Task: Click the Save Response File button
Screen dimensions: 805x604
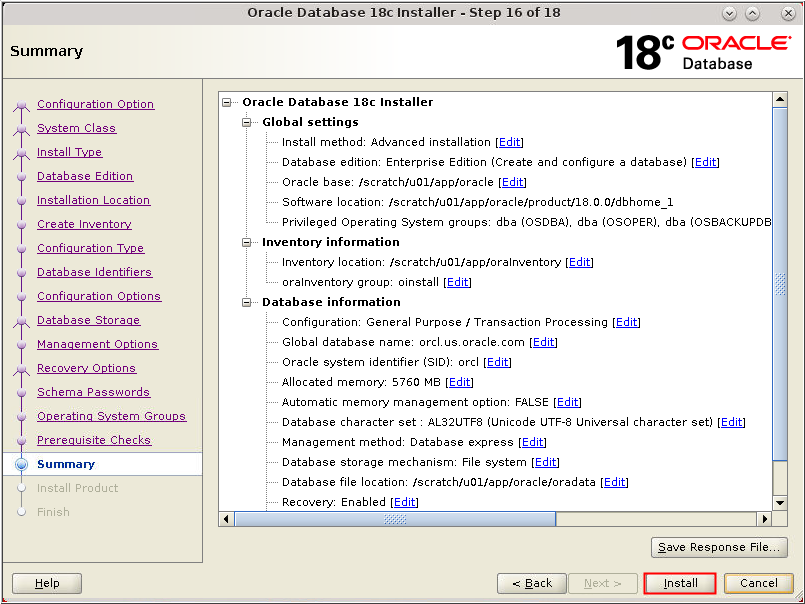Action: click(x=719, y=548)
